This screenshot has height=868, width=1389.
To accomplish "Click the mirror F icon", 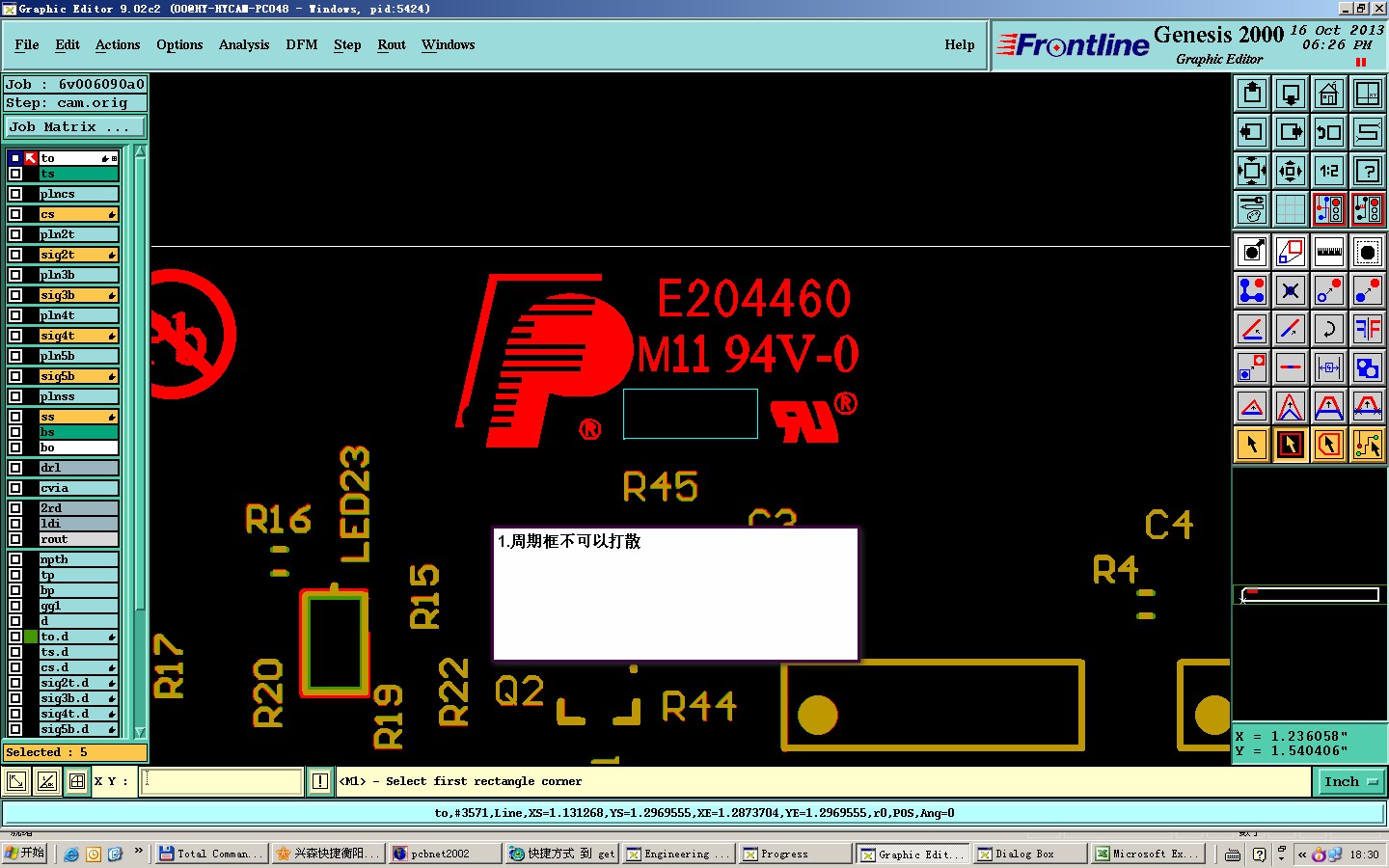I will coord(1368,329).
